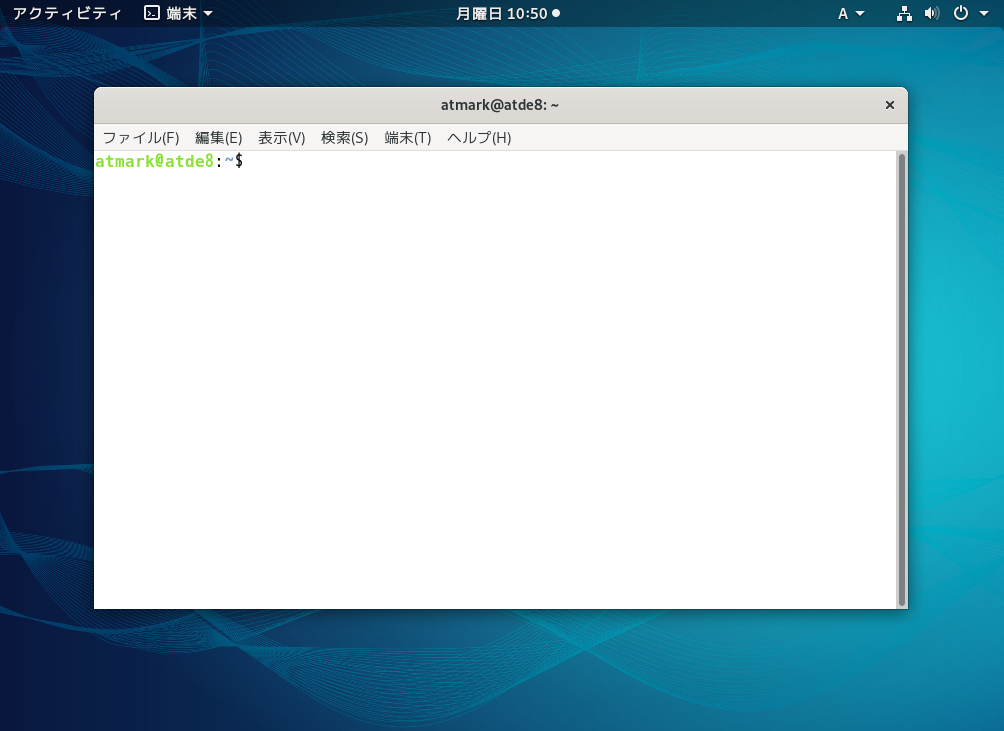Screen dimensions: 1004x731
Task: Click the terminal's vertical scrollbar
Action: click(902, 380)
